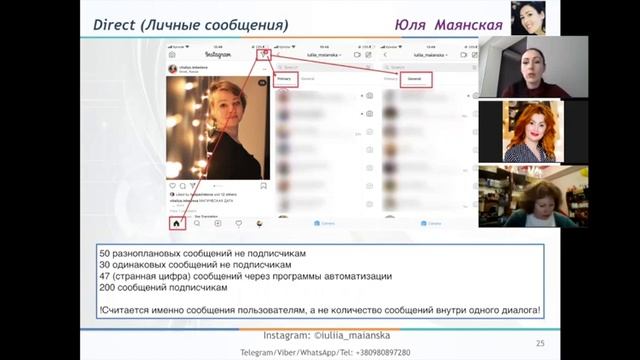Tap the post author's round avatar
This screenshot has width=640, height=360.
173,69
